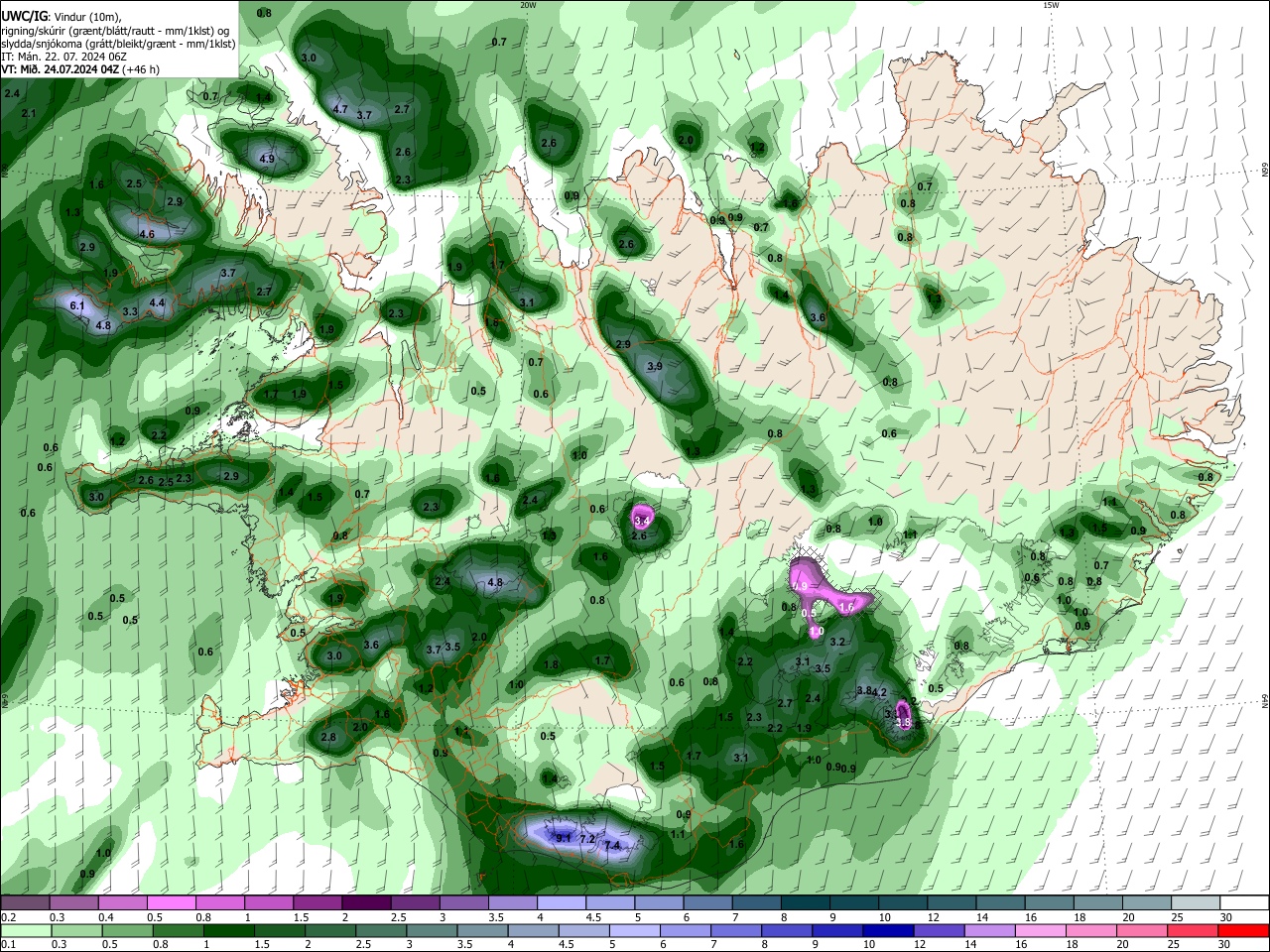Image resolution: width=1270 pixels, height=952 pixels.
Task: Pick the bright pink 0.5 swatch on the snow scale
Action: [171, 903]
